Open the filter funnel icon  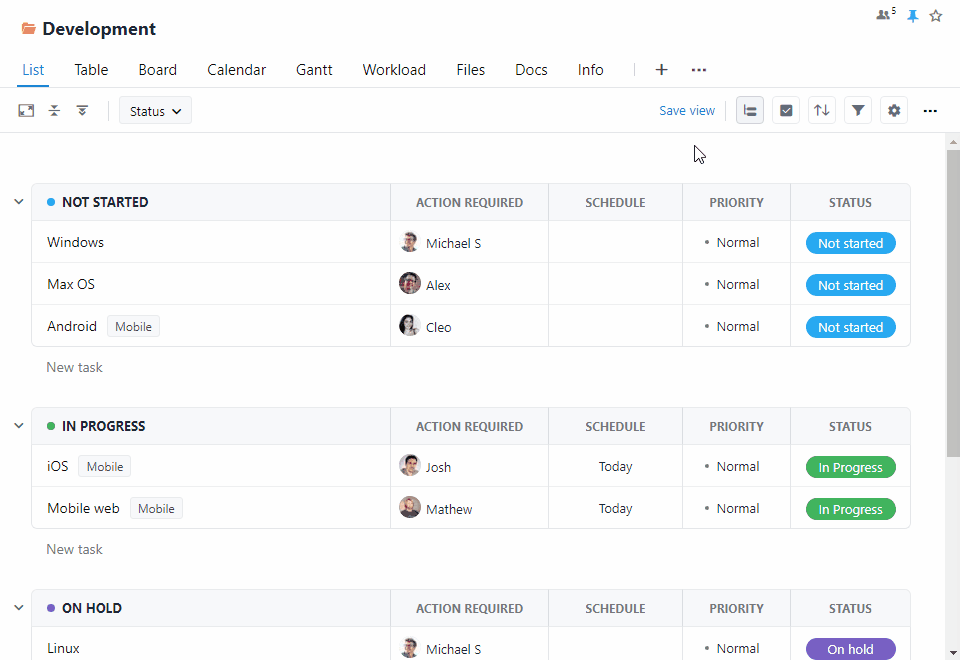[x=858, y=111]
